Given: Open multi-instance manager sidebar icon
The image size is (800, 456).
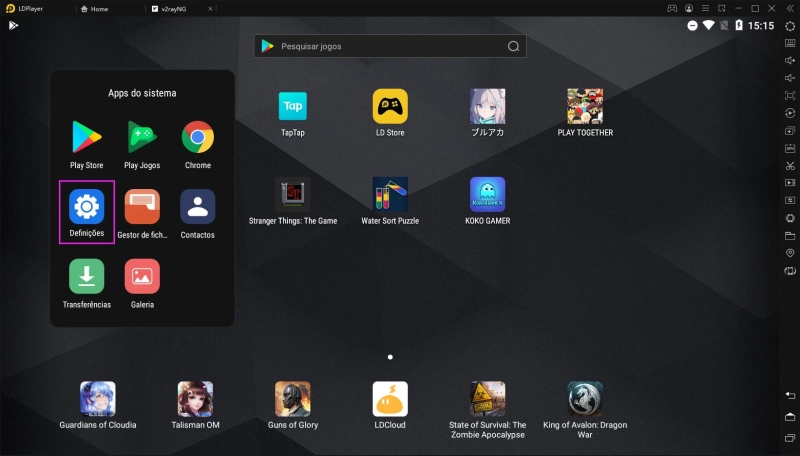Looking at the screenshot, I should click(x=790, y=131).
